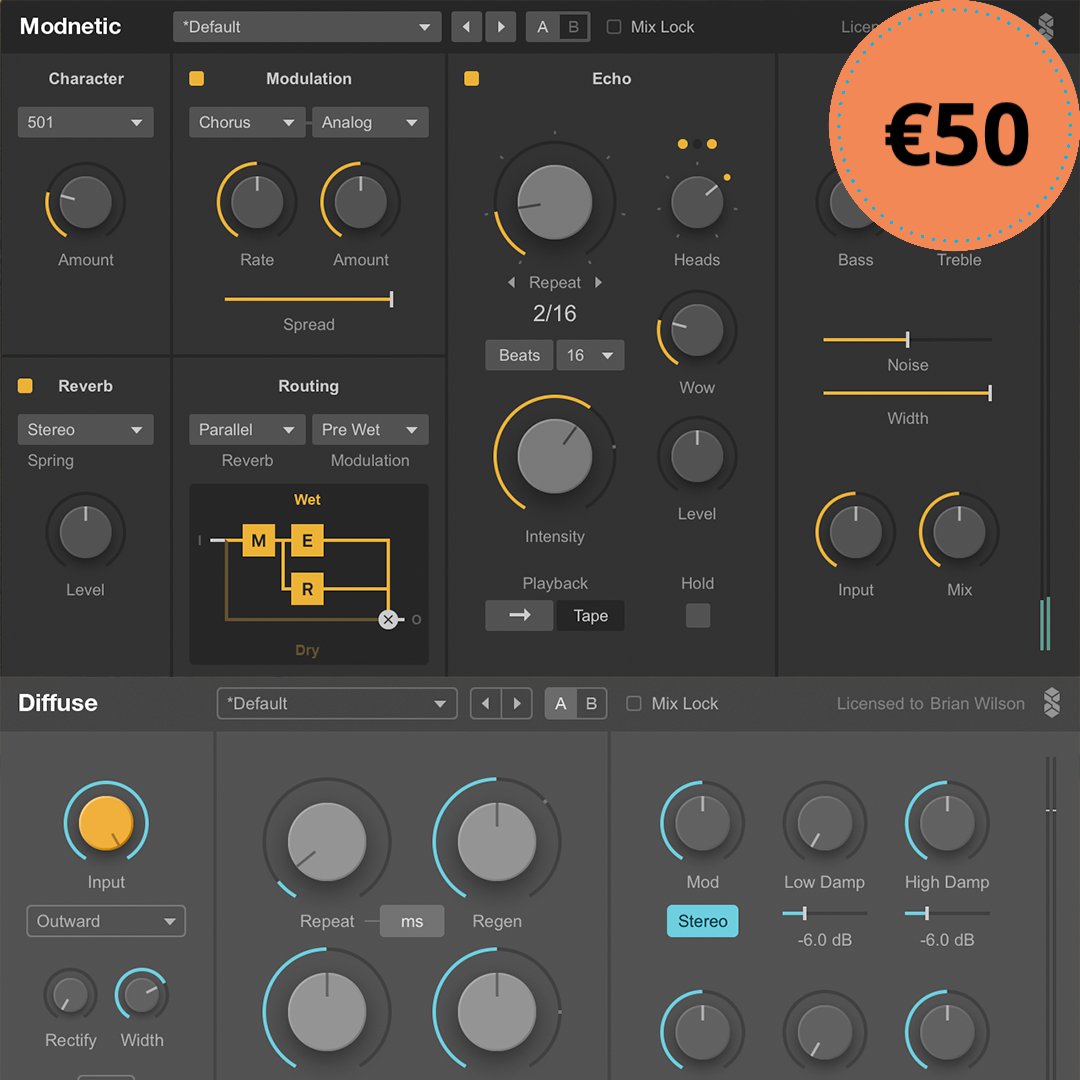1080x1080 pixels.
Task: Click the Noise slider
Action: tap(907, 339)
